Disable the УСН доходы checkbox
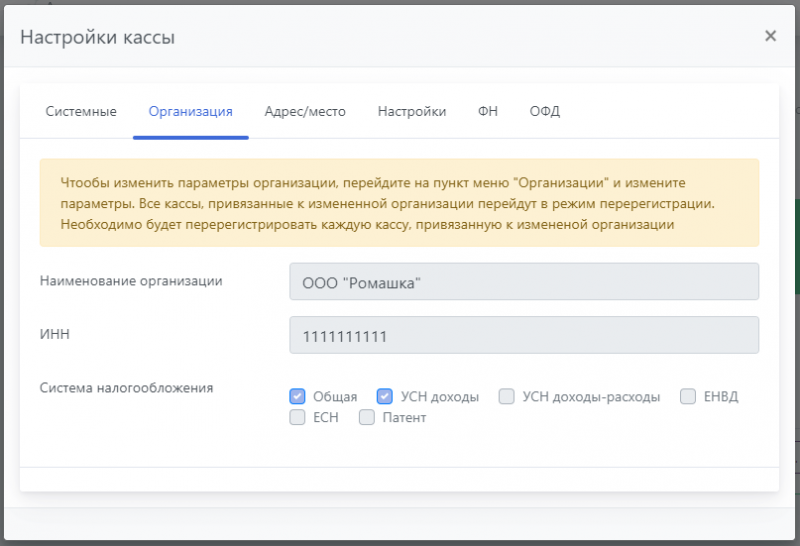Image resolution: width=800 pixels, height=546 pixels. pos(385,396)
